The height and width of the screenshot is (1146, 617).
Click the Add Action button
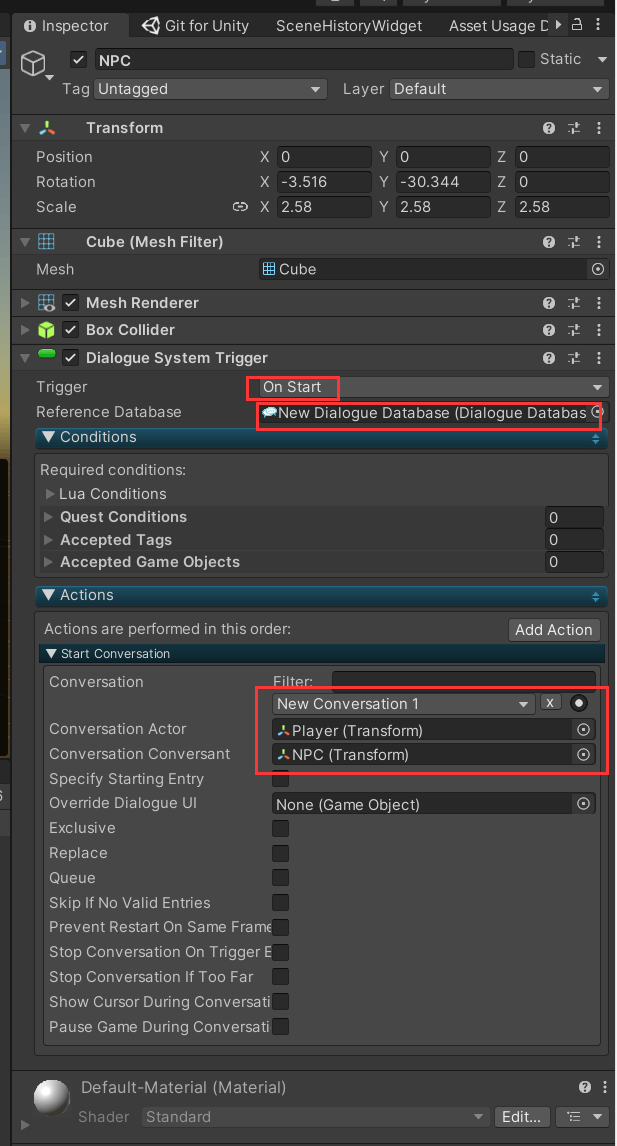coord(554,629)
